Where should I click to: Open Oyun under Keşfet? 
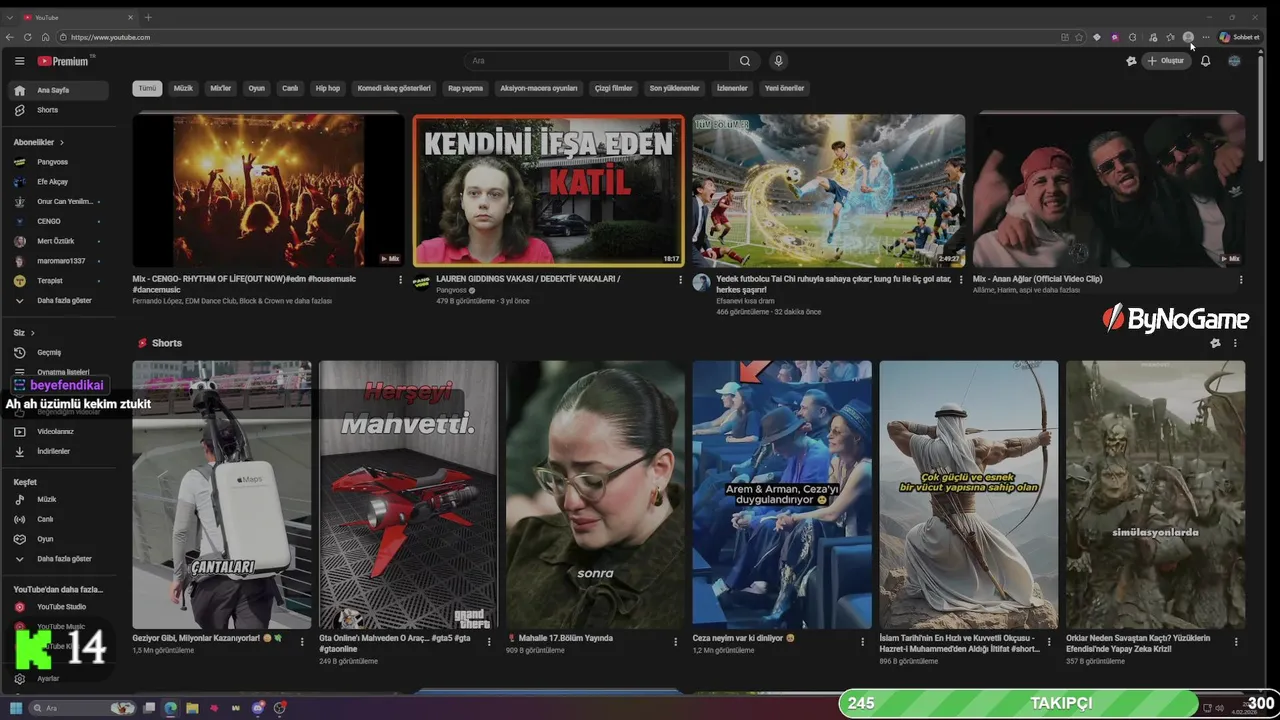(60, 539)
